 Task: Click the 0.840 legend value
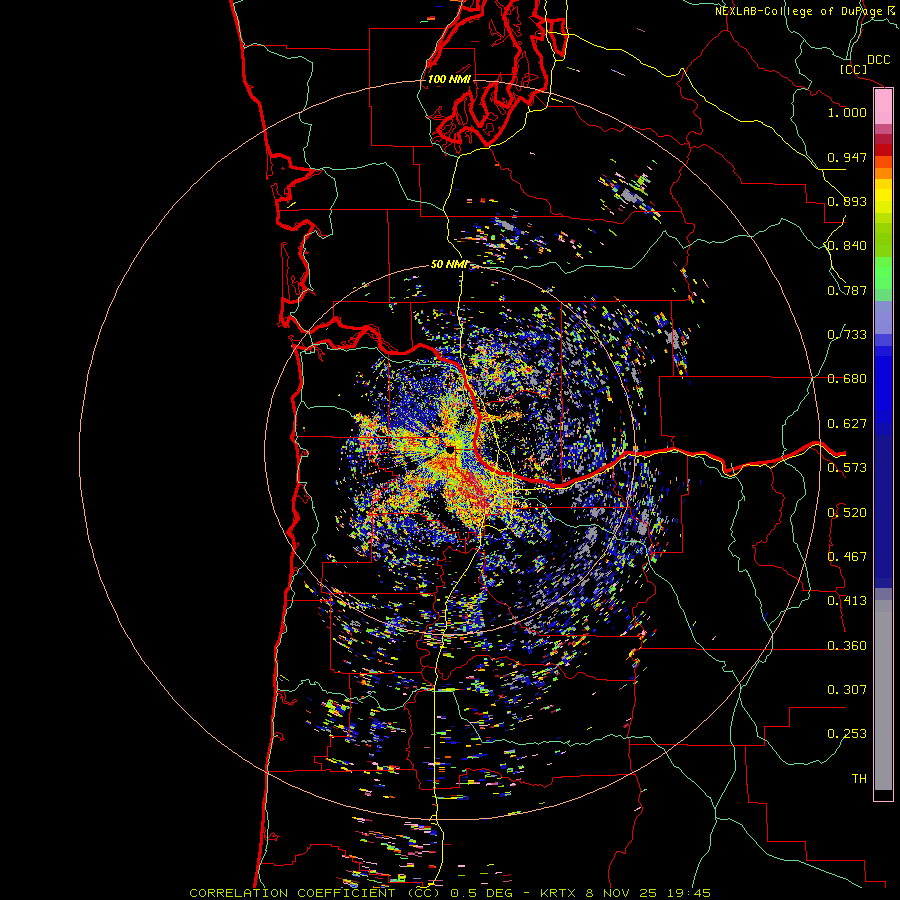pyautogui.click(x=847, y=246)
